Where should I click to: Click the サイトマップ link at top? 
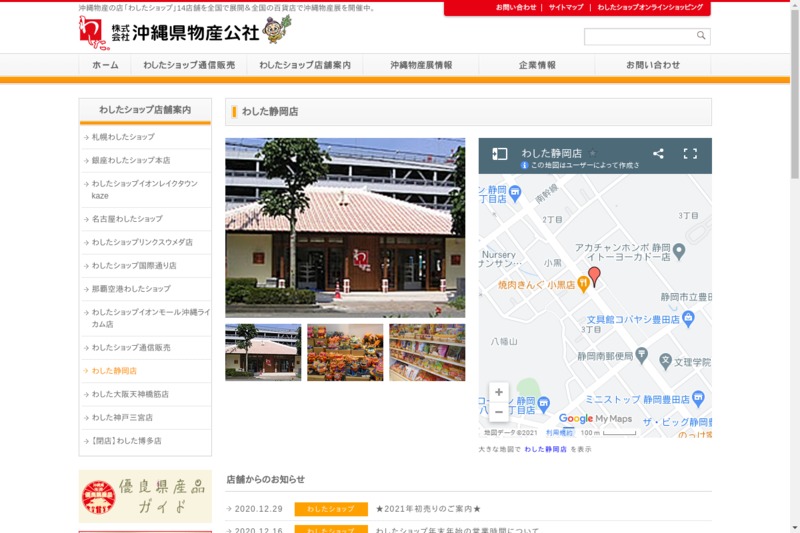pyautogui.click(x=566, y=8)
